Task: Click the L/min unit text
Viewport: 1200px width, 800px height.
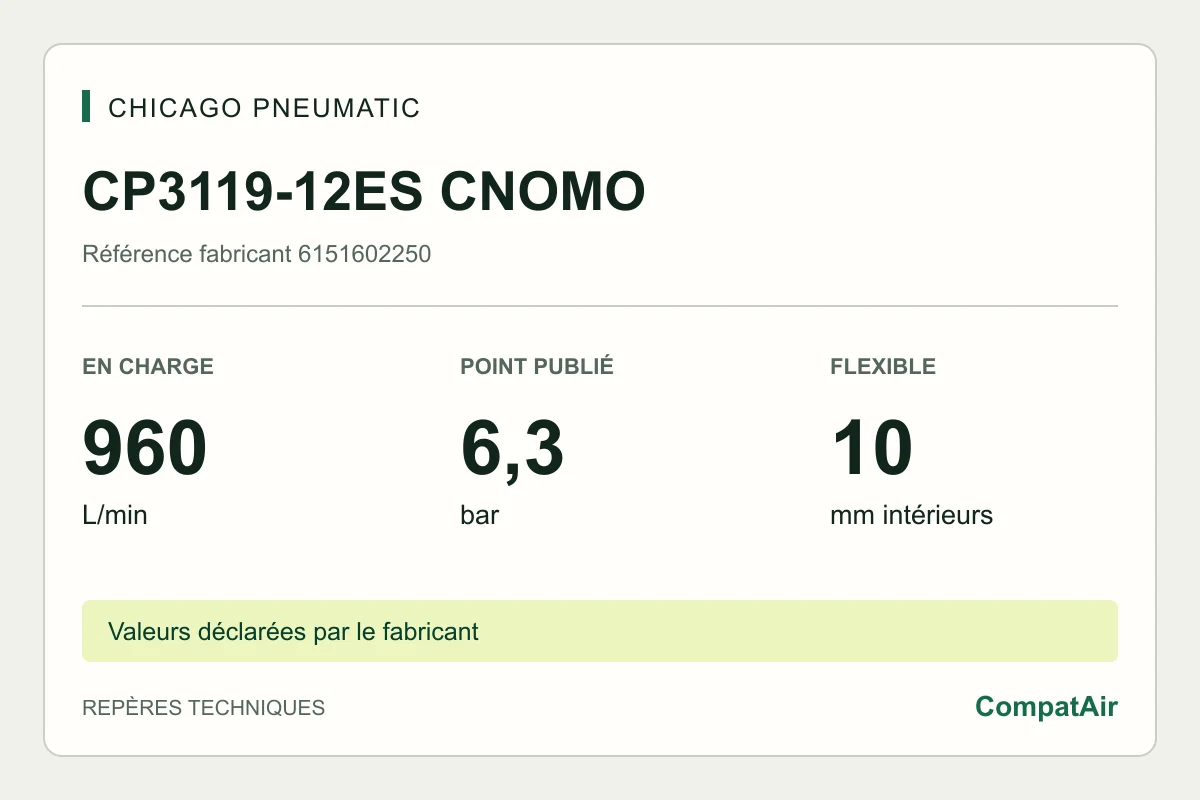Action: click(x=114, y=516)
